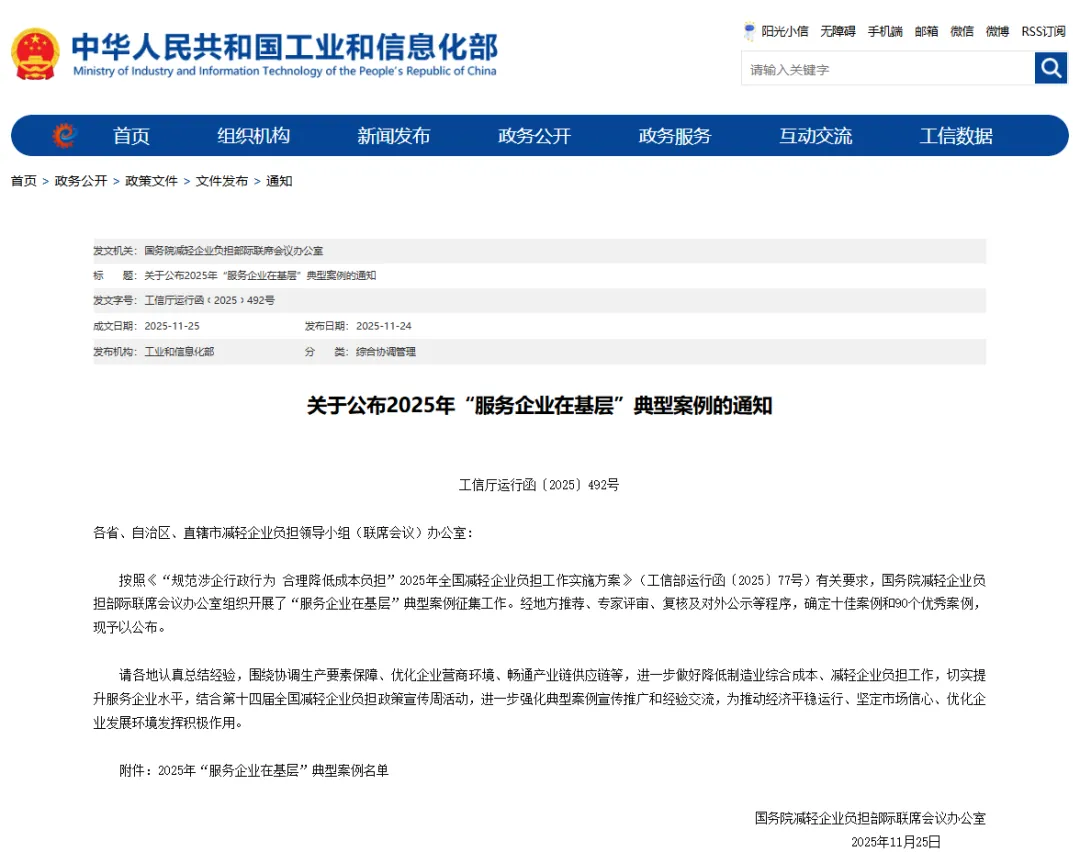Select the 微信 WeChat icon
The height and width of the screenshot is (852, 1080).
(961, 31)
